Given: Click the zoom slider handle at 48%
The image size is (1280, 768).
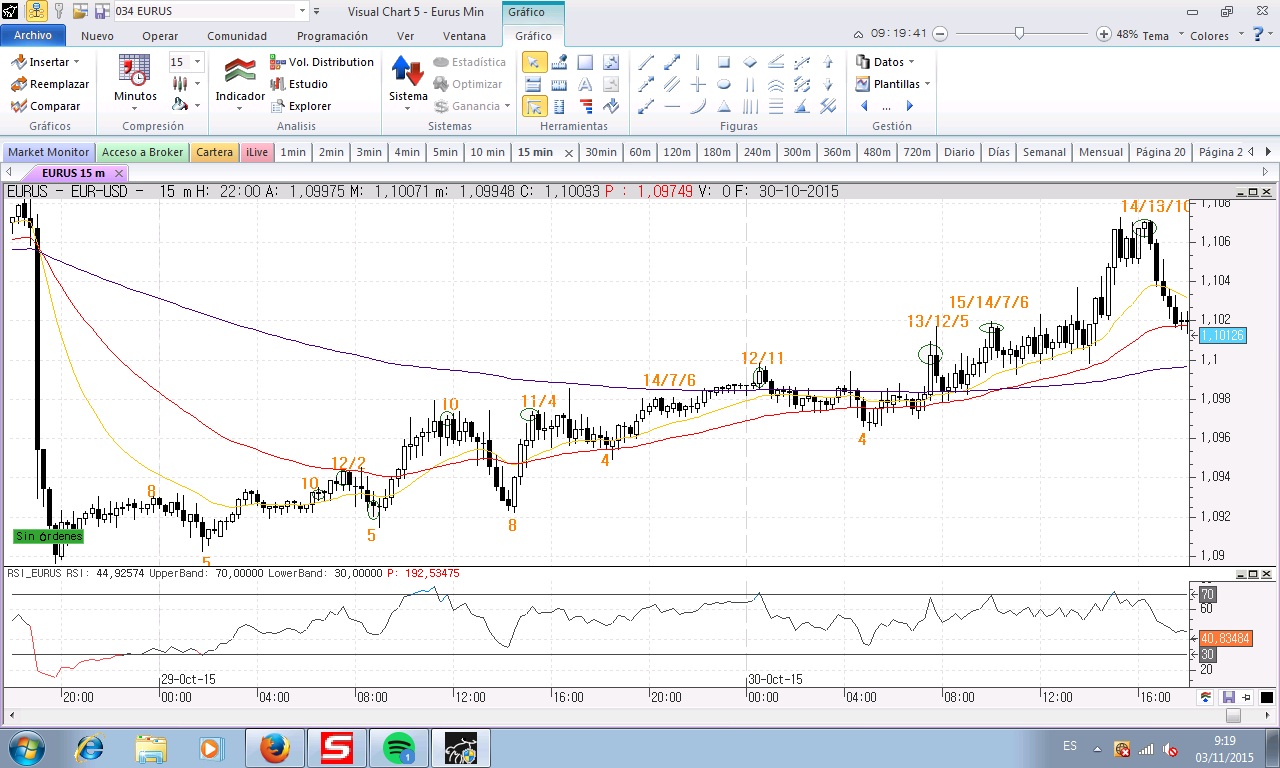Looking at the screenshot, I should point(1019,34).
